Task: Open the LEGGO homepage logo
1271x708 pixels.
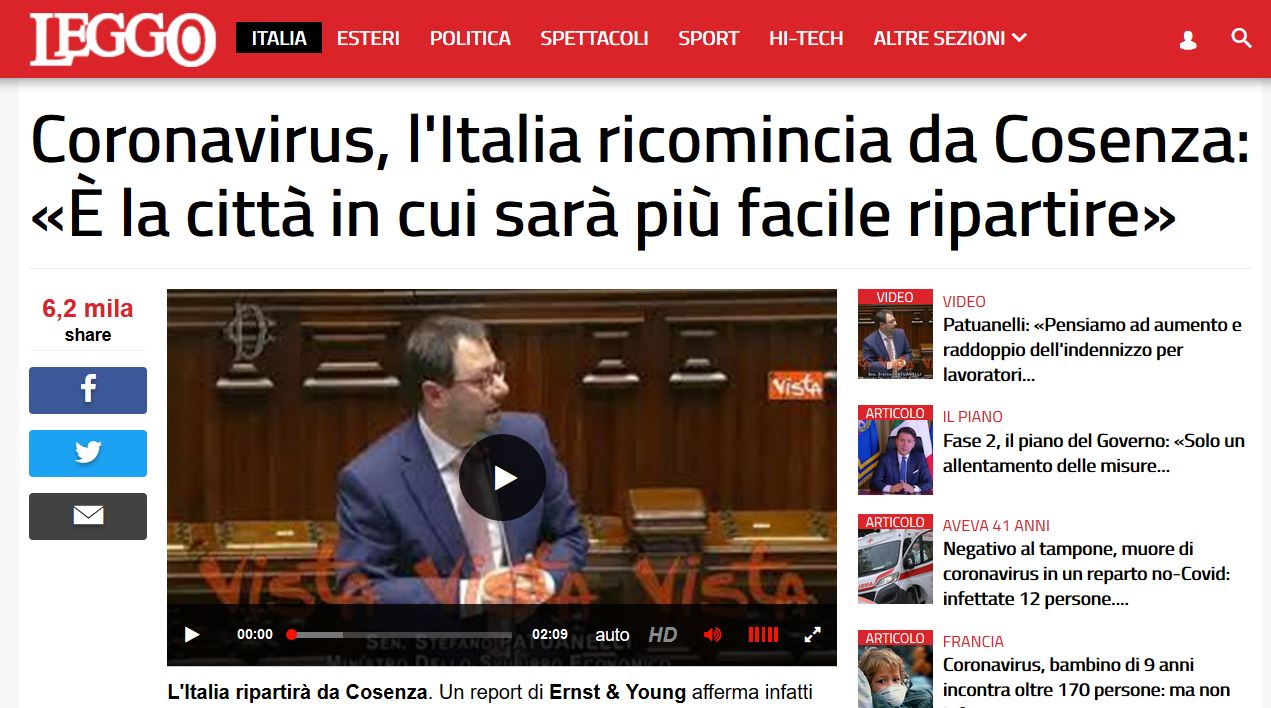Action: pyautogui.click(x=122, y=40)
